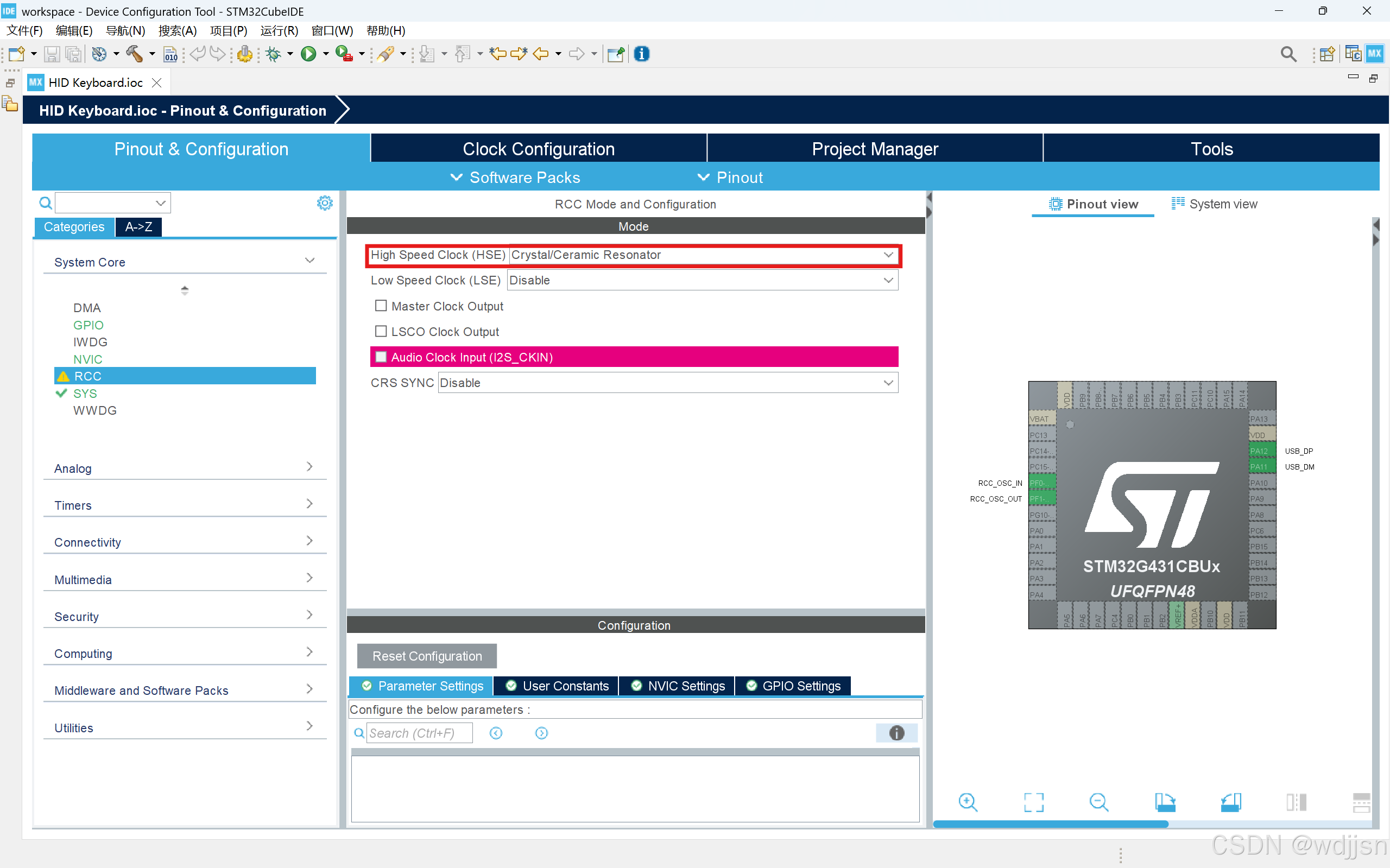Viewport: 1390px width, 868px height.
Task: Click the Reset Configuration button
Action: click(427, 656)
